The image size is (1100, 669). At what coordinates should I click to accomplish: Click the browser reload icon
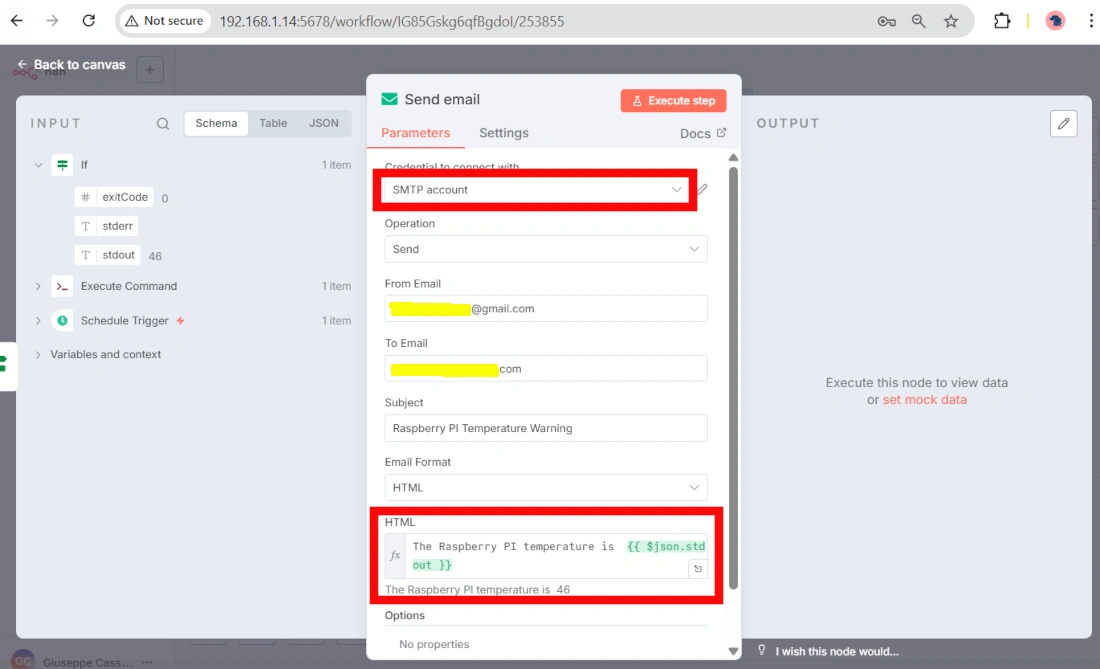[x=89, y=21]
